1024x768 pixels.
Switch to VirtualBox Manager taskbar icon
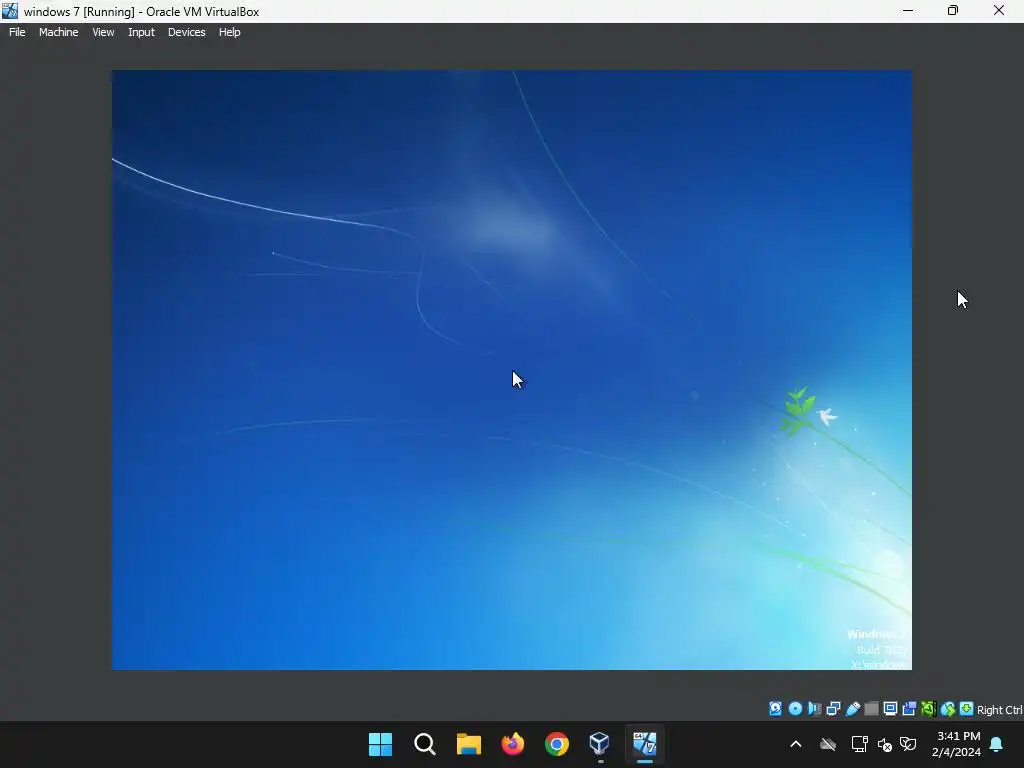point(600,744)
